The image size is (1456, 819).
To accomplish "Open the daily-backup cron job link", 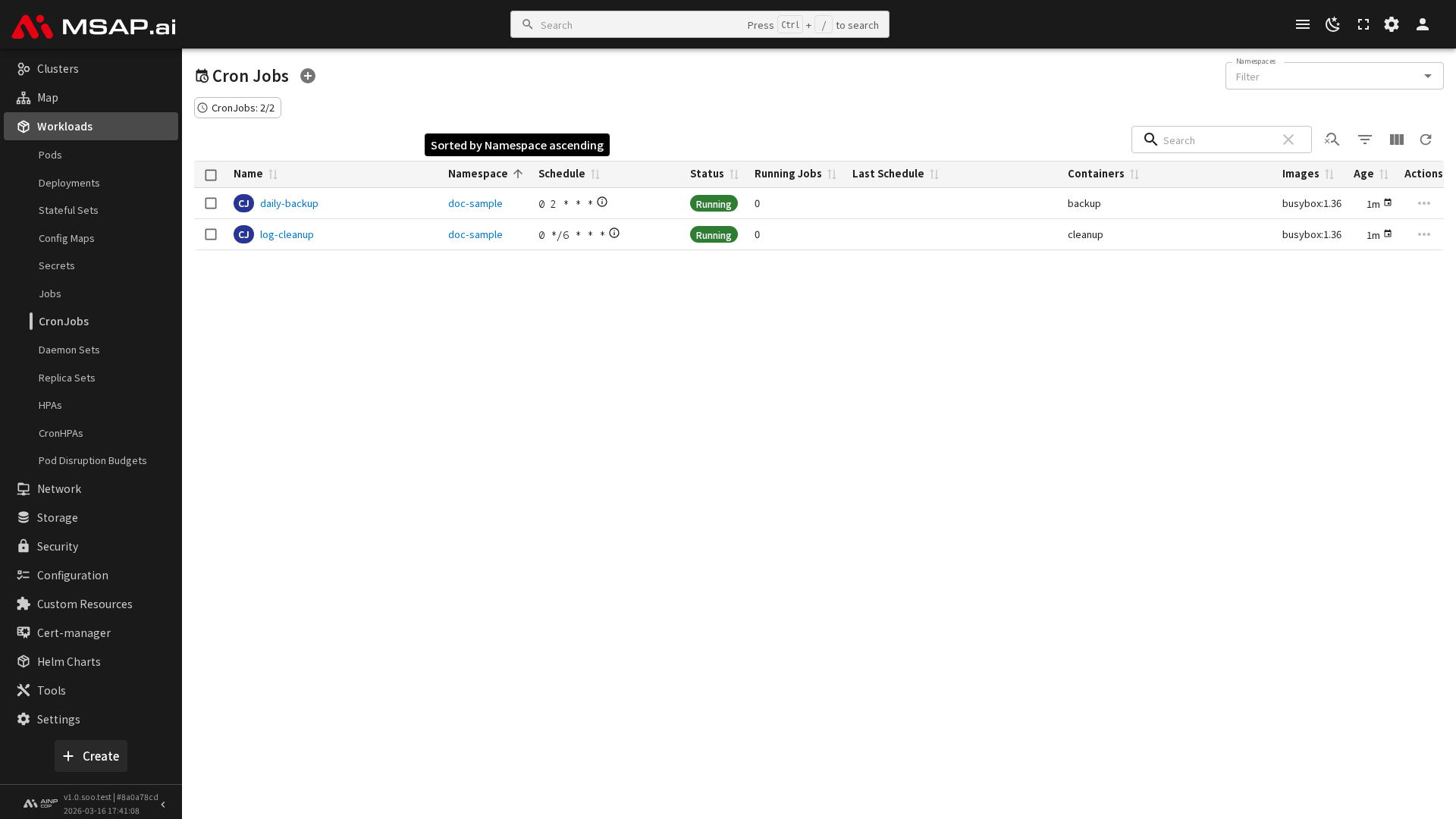I will tap(289, 203).
